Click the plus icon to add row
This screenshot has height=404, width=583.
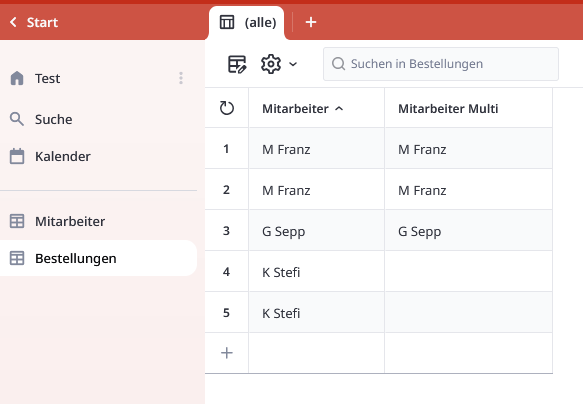226,353
